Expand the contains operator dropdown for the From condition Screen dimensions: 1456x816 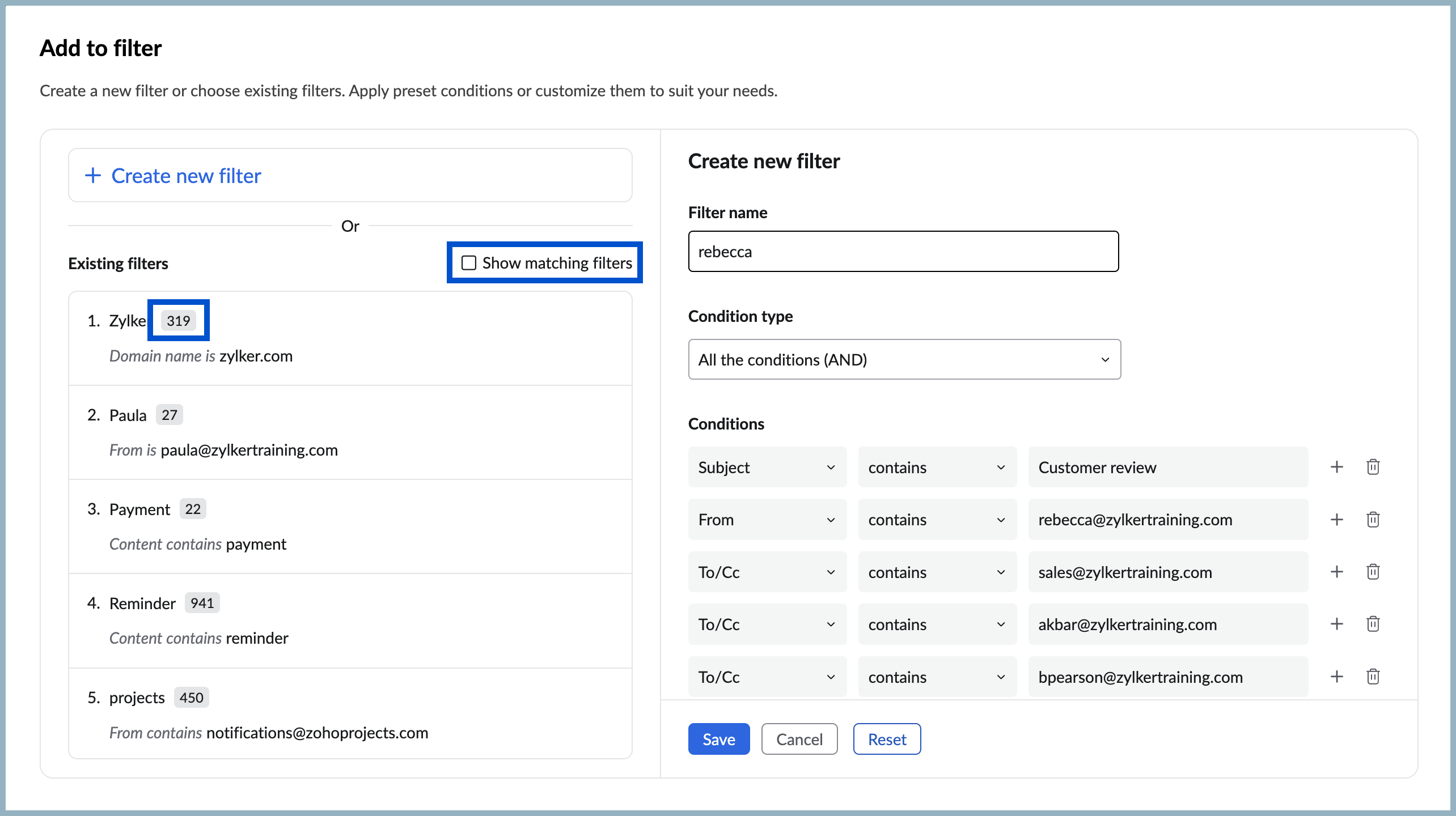(937, 519)
